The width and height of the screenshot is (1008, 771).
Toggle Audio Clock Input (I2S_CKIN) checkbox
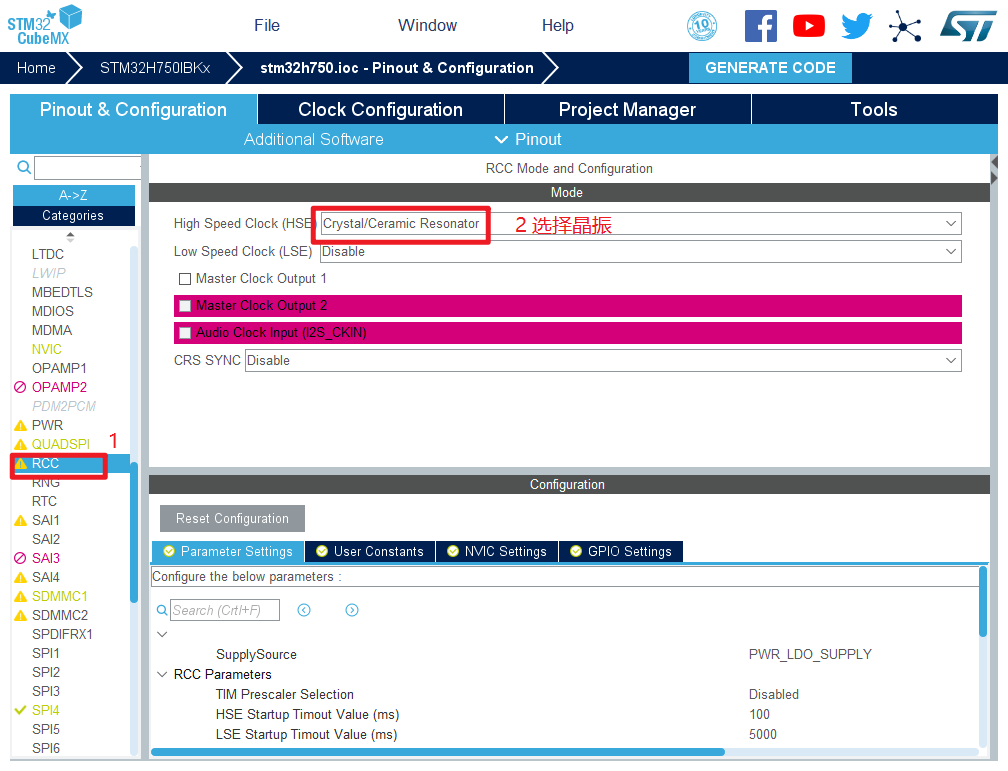pos(184,333)
